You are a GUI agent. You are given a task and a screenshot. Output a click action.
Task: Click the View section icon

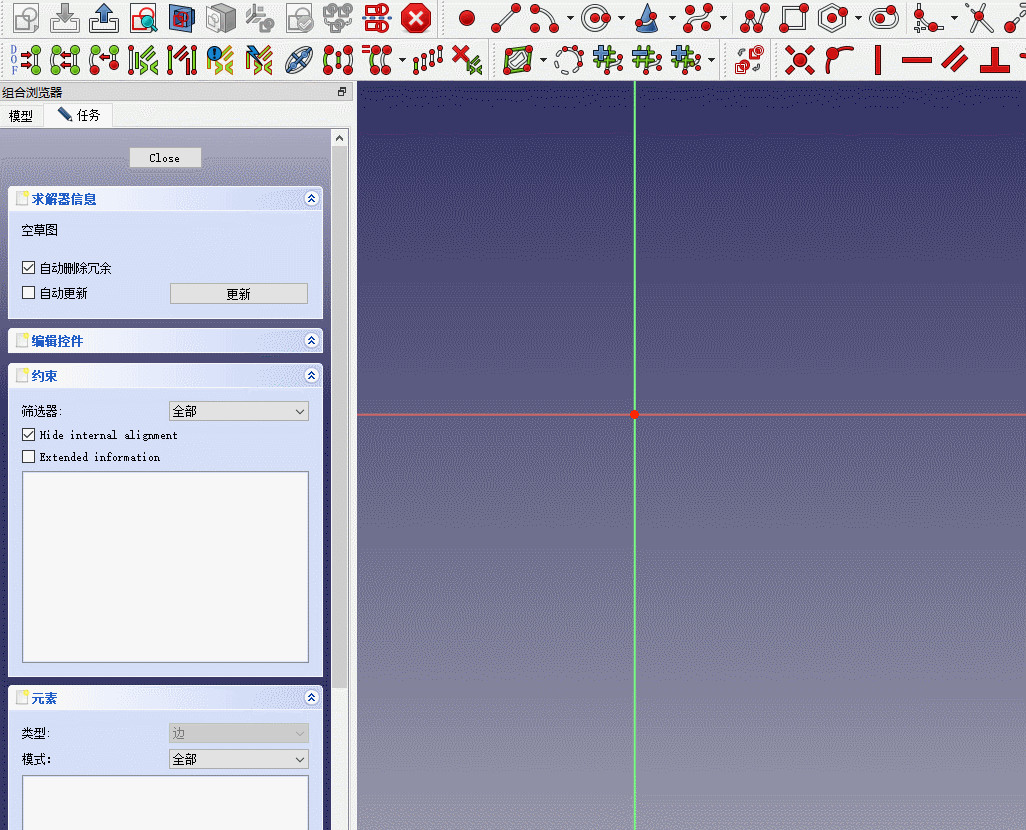tap(181, 17)
